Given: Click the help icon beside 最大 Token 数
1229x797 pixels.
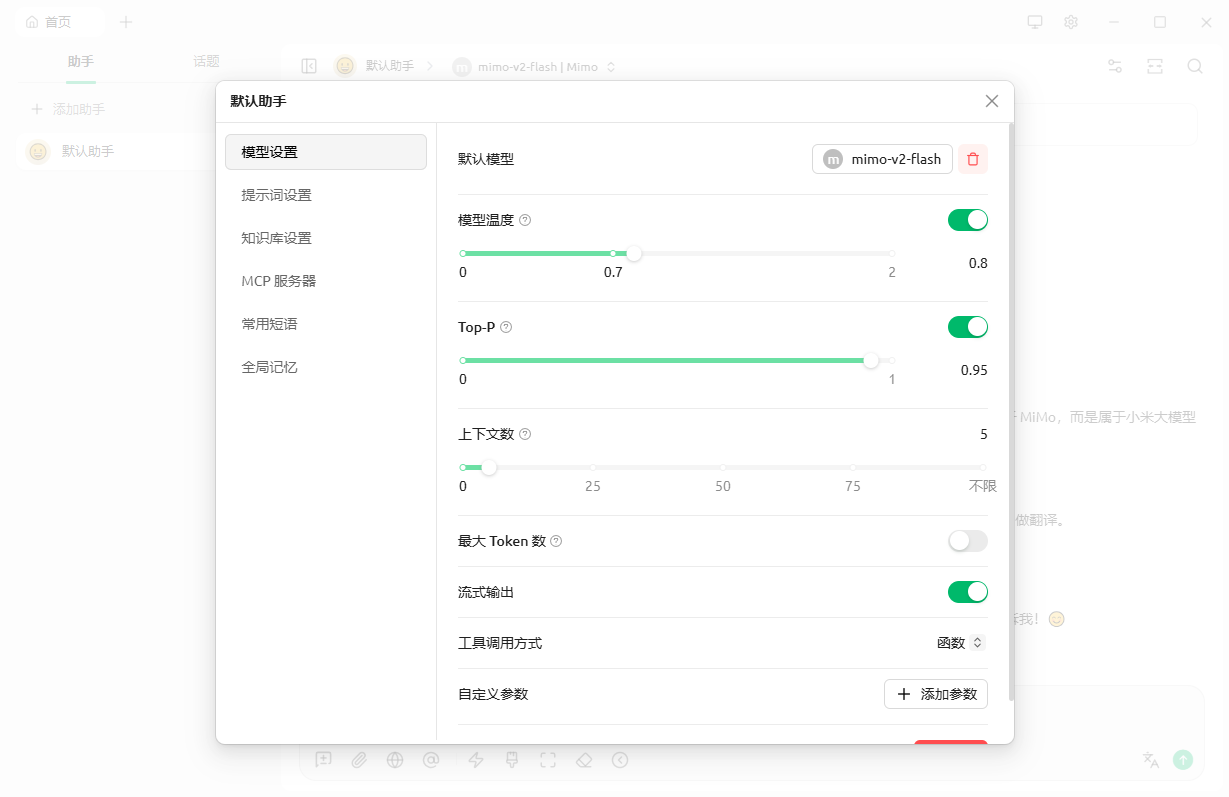Looking at the screenshot, I should [557, 541].
